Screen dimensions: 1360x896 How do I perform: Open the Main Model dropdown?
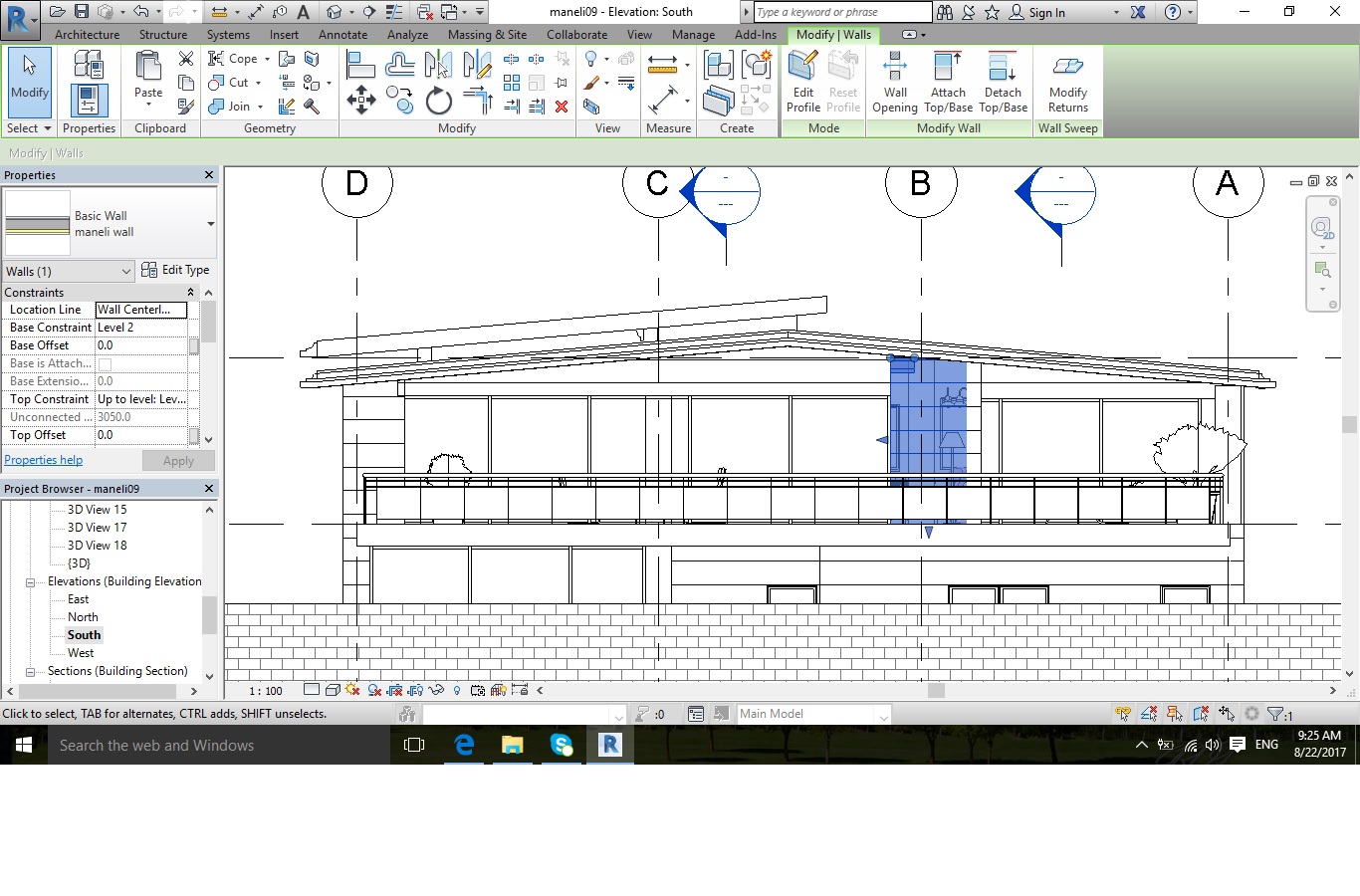coord(882,714)
